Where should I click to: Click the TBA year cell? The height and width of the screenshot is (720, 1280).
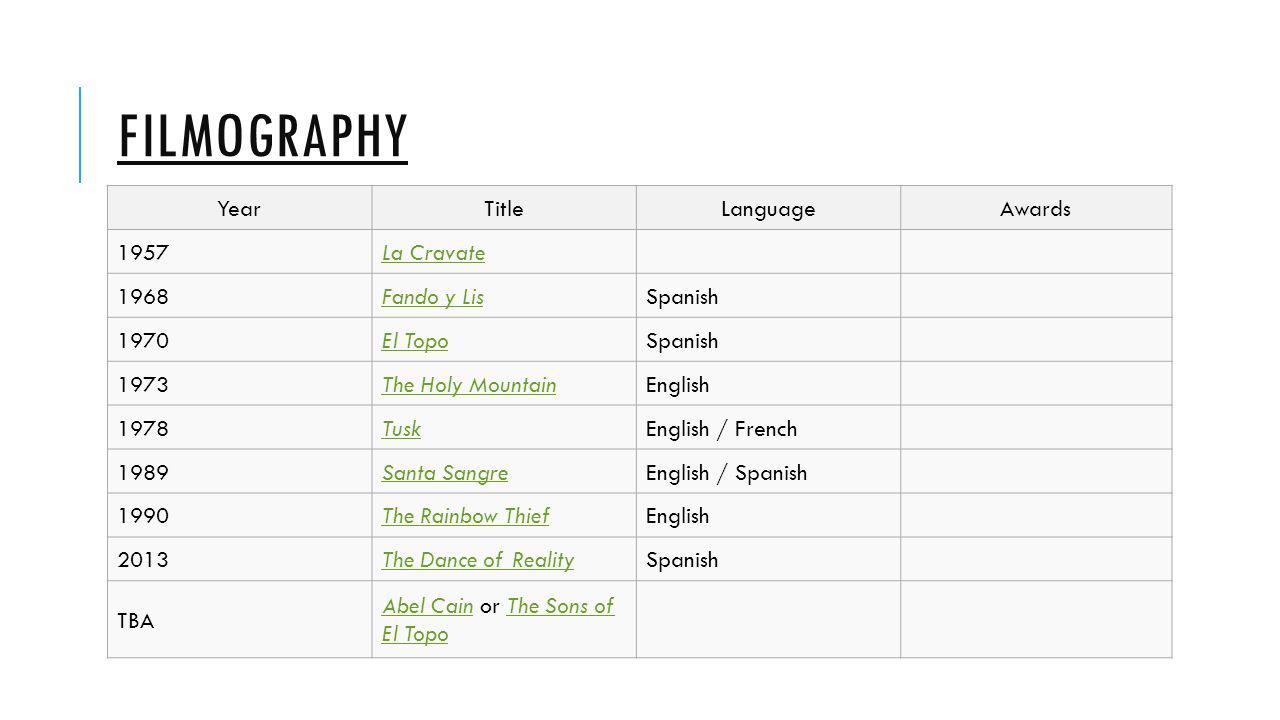point(239,620)
